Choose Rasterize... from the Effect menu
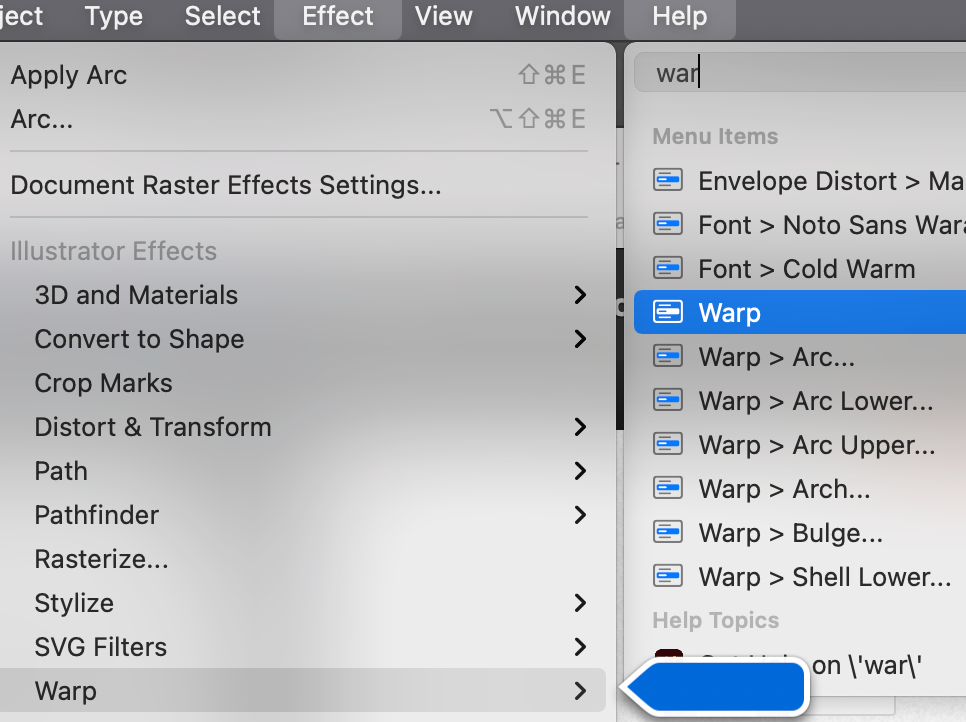The height and width of the screenshot is (722, 966). point(101,559)
